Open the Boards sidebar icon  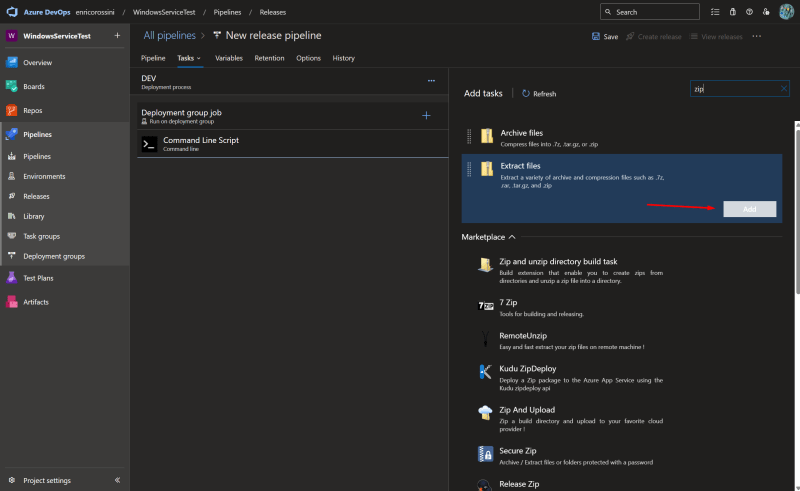12,86
